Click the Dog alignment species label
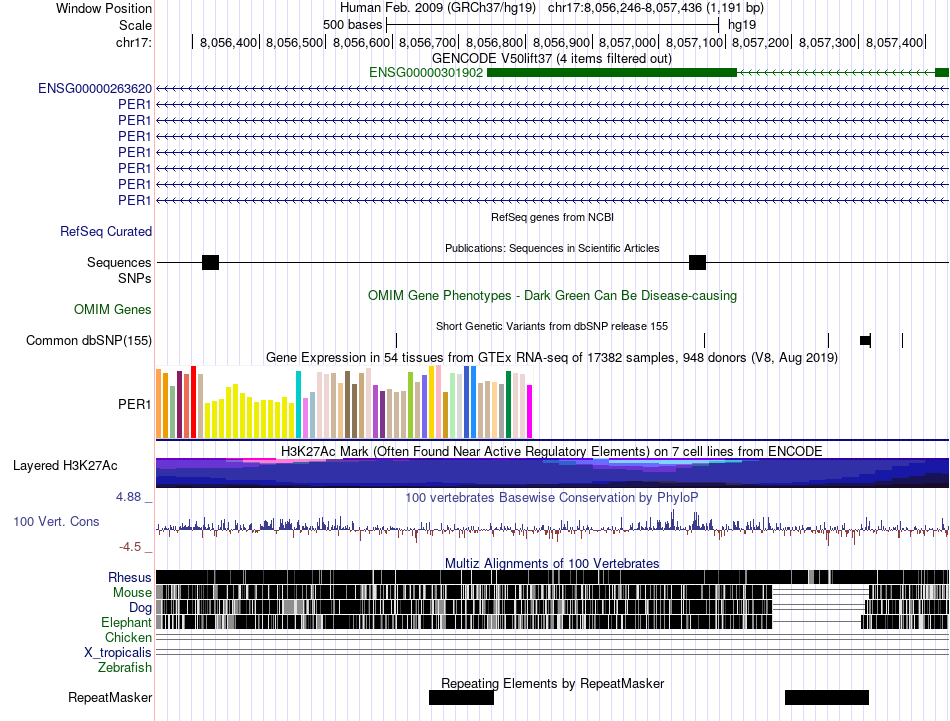The image size is (950, 721). click(x=140, y=608)
